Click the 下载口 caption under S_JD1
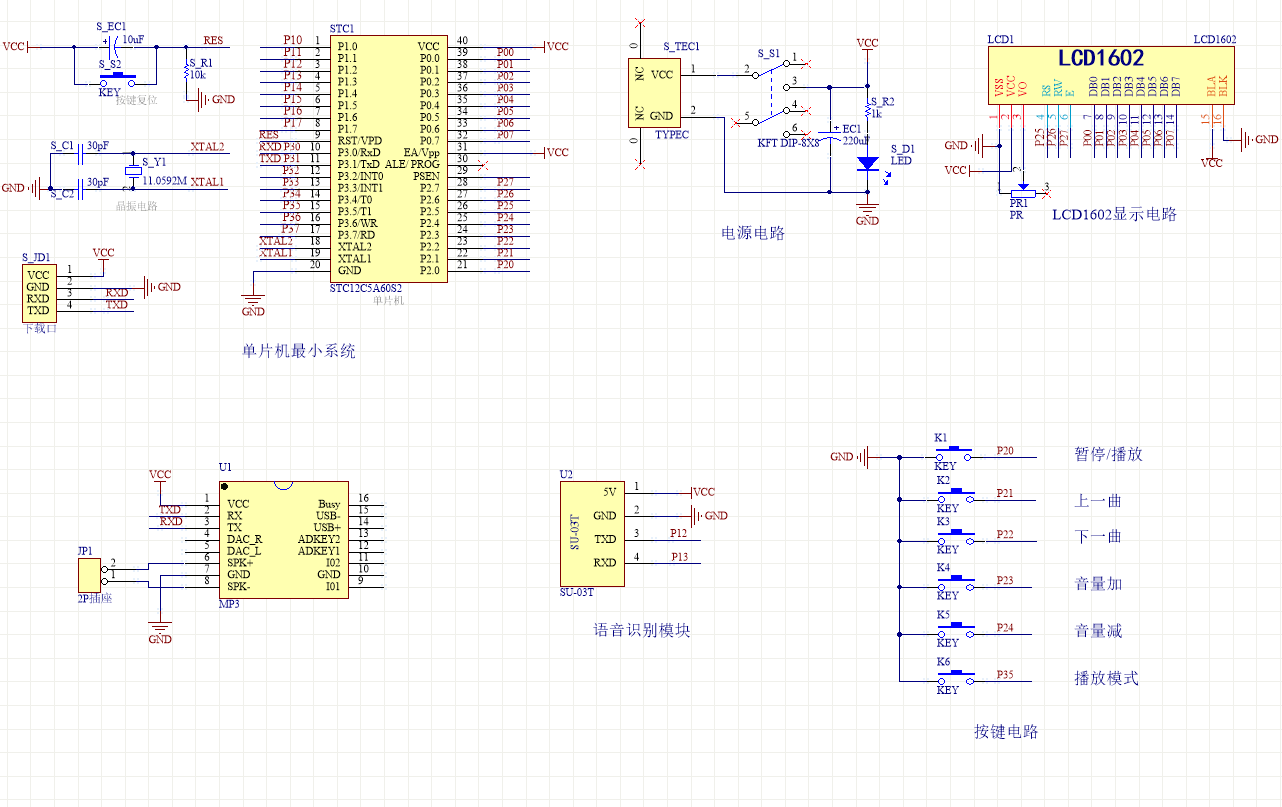 [x=40, y=328]
